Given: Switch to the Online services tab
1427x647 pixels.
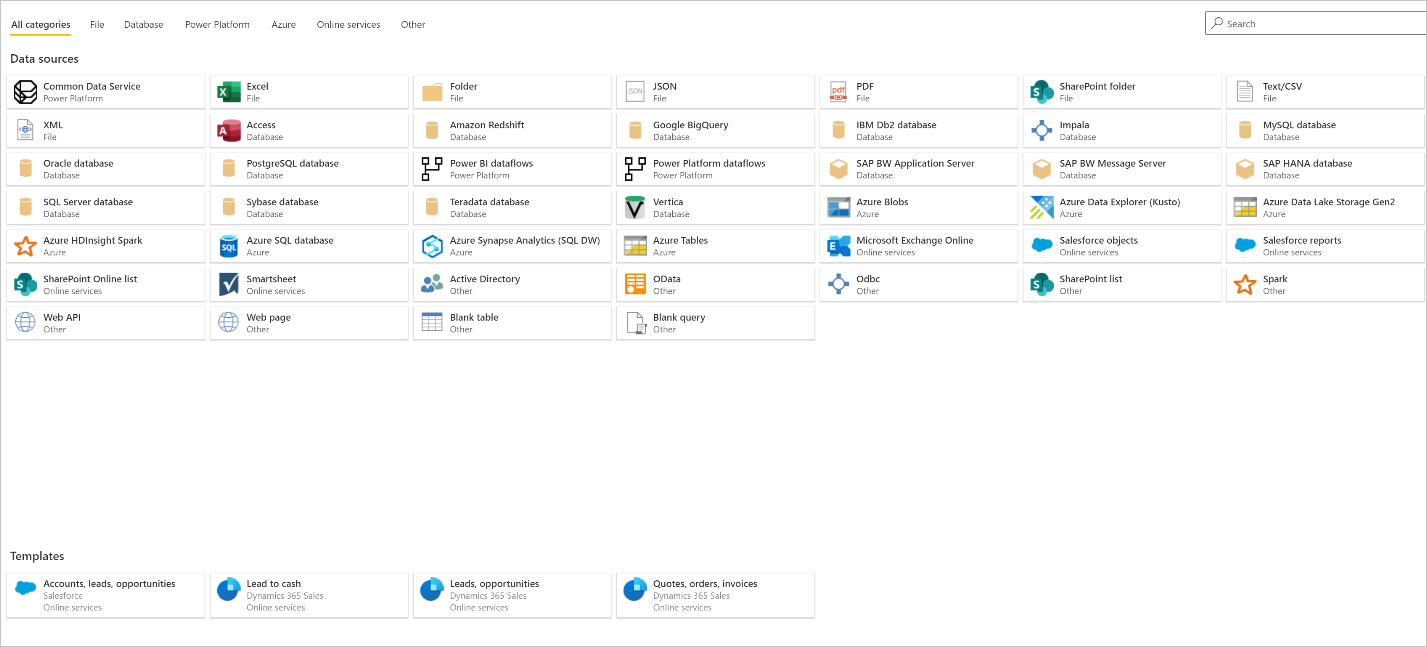Looking at the screenshot, I should (x=348, y=25).
